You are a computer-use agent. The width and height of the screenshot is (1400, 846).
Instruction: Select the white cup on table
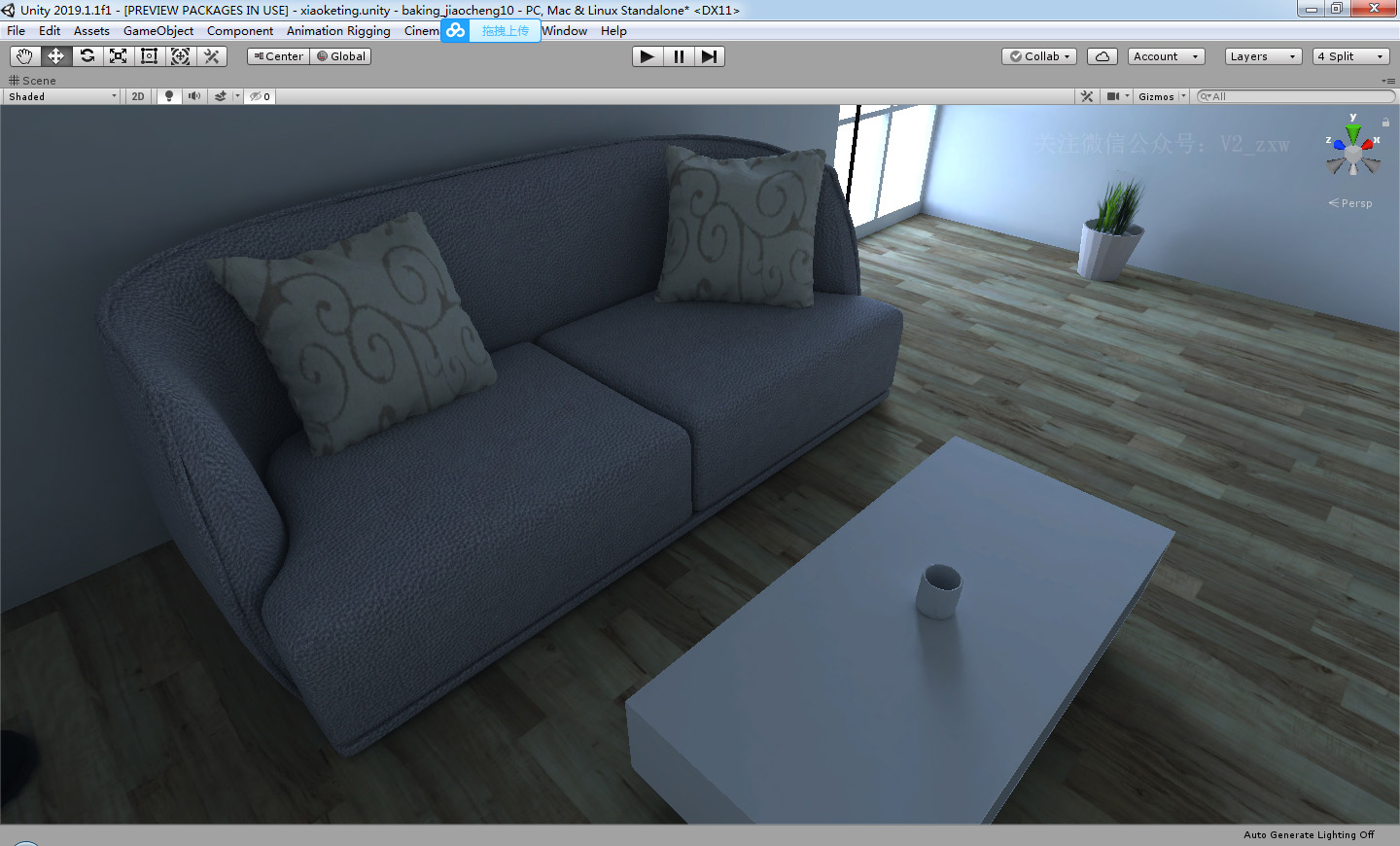939,591
